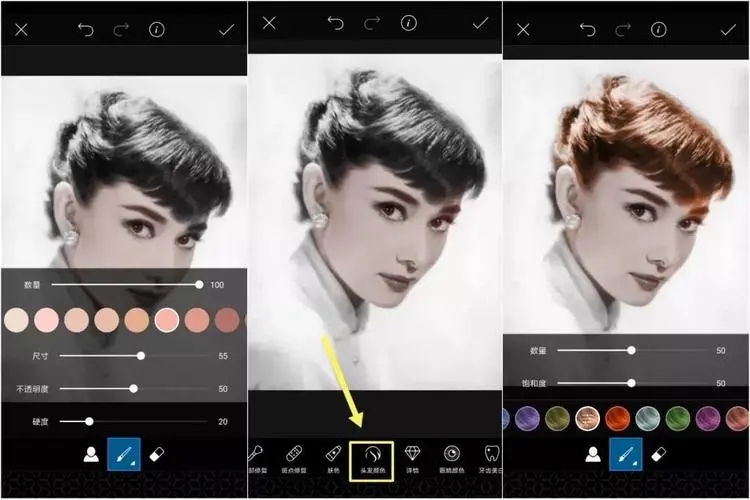Image resolution: width=750 pixels, height=500 pixels.
Task: Click the 数量 amount slider handle, left screen
Action: (199, 285)
